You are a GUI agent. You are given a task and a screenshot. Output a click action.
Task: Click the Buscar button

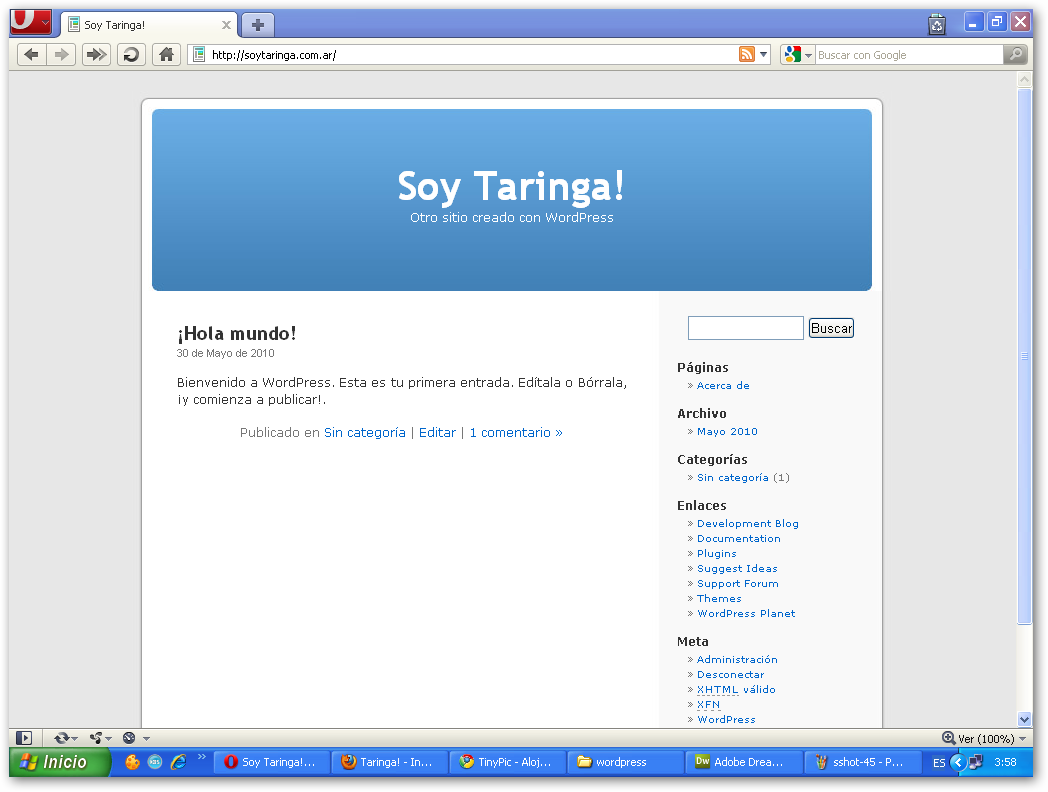[x=831, y=328]
